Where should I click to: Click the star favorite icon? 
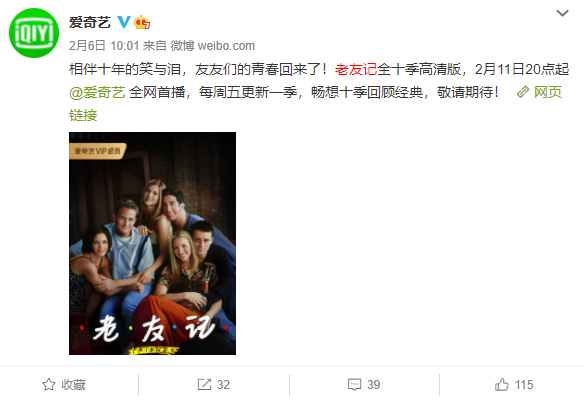[x=49, y=384]
